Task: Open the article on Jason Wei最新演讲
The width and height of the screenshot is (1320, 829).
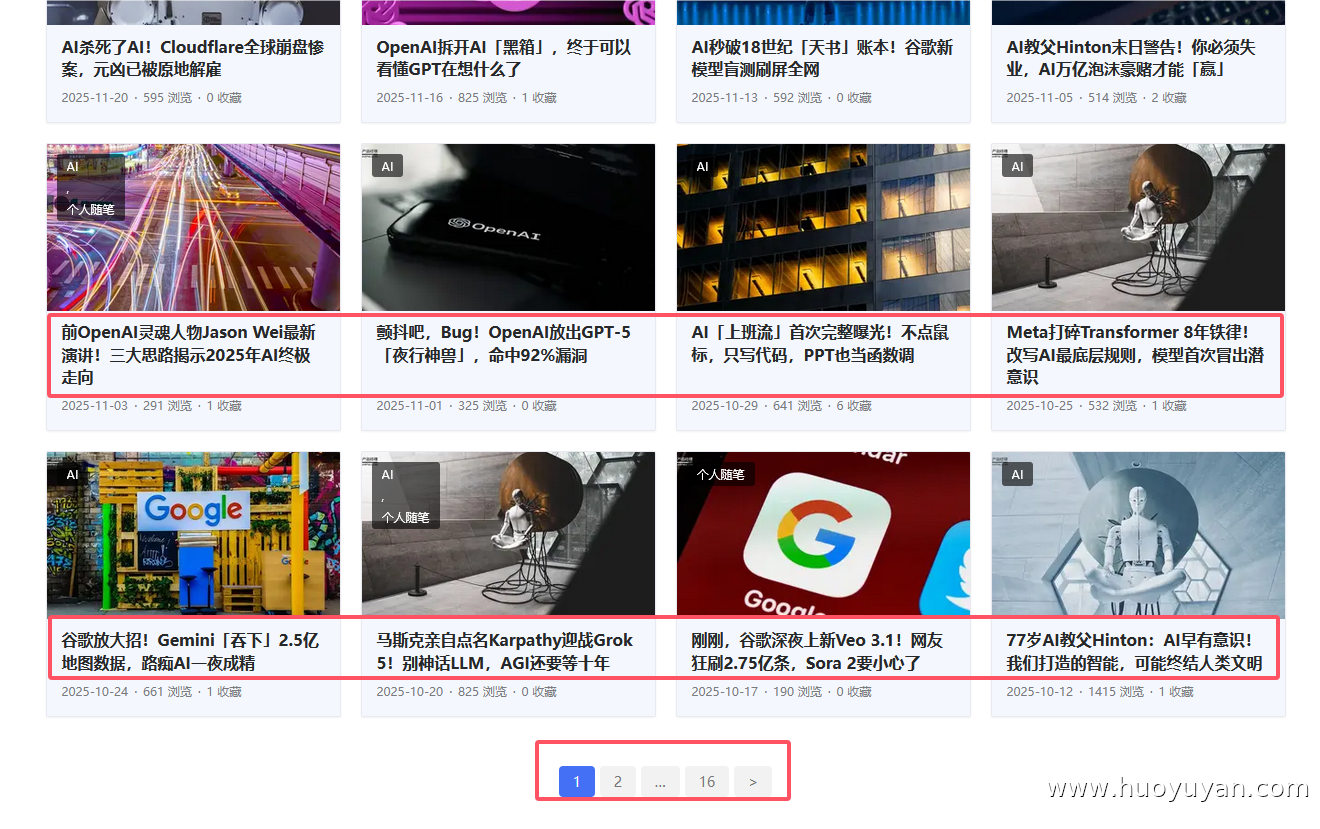Action: (x=188, y=354)
